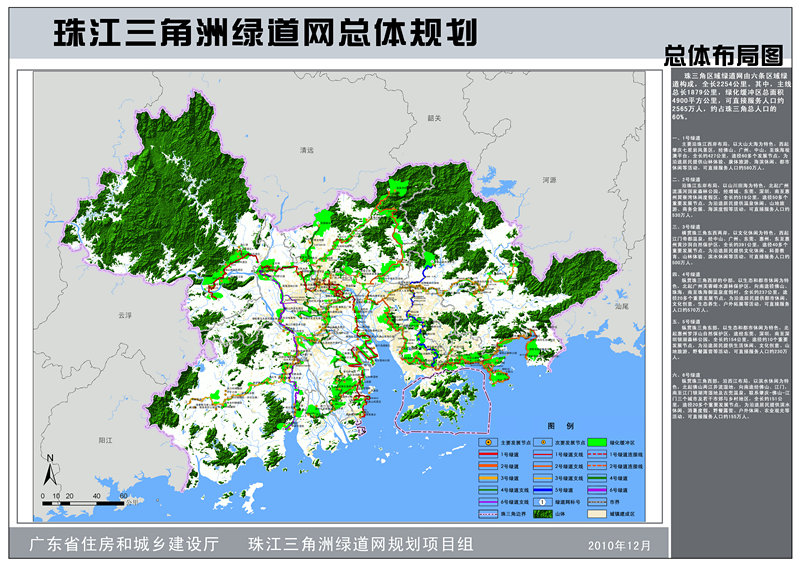Pick the beige 城镇建成区 swatch
Image resolution: width=800 pixels, height=565 pixels.
(597, 514)
